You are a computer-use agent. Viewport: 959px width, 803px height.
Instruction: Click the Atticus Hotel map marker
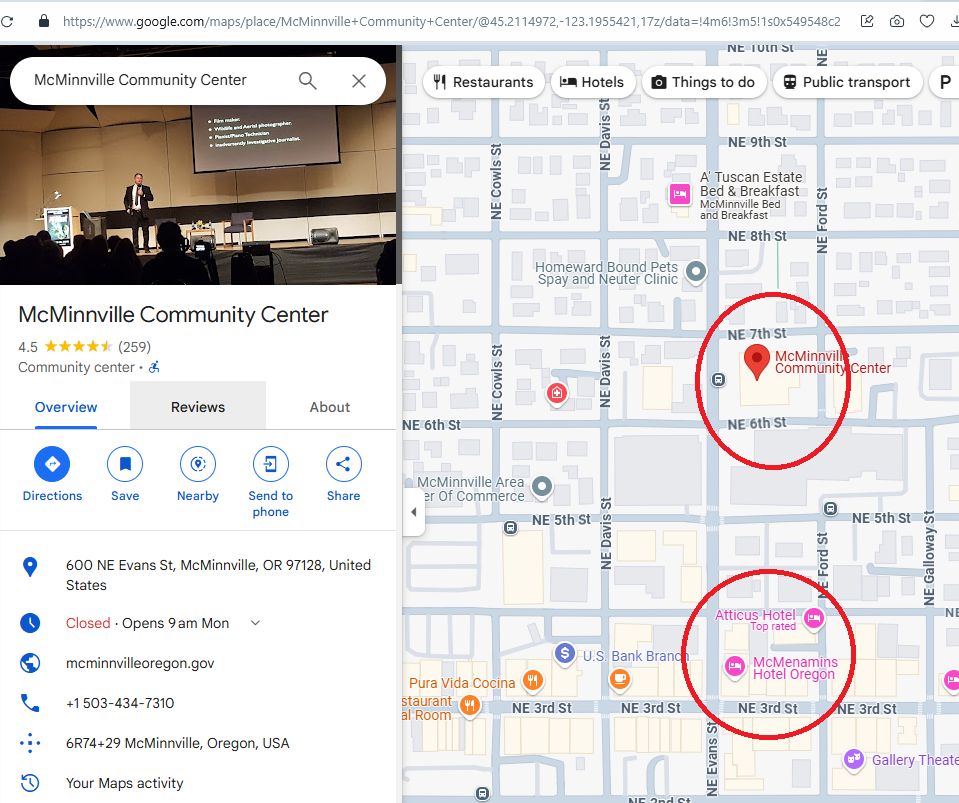click(814, 619)
